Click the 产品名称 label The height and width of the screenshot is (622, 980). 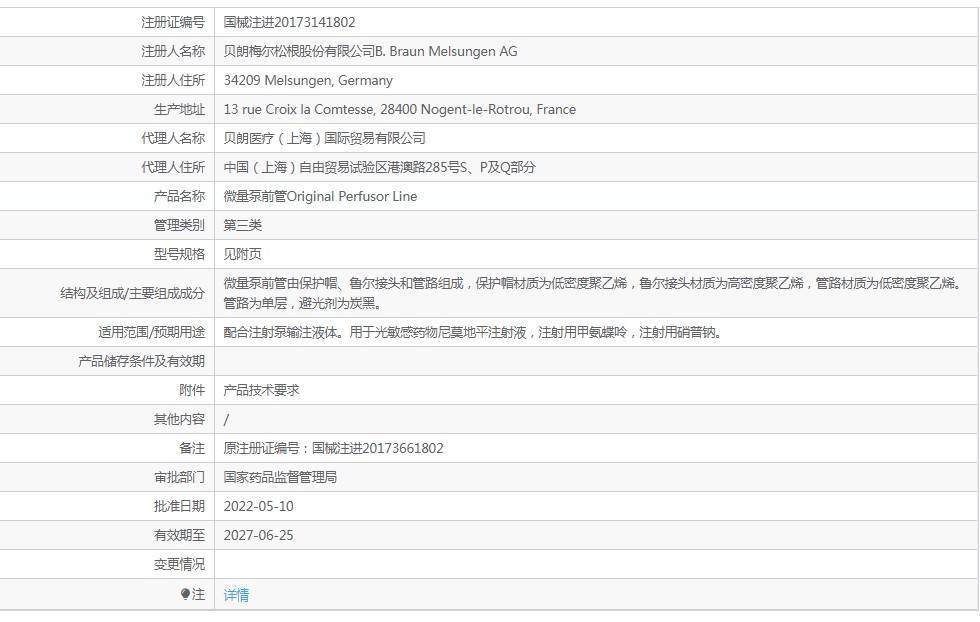point(179,196)
